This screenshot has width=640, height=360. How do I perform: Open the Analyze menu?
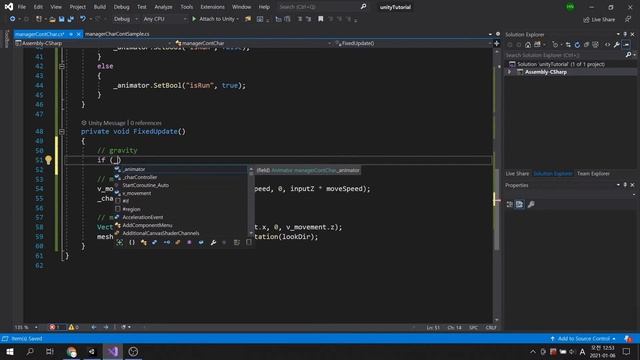[163, 7]
